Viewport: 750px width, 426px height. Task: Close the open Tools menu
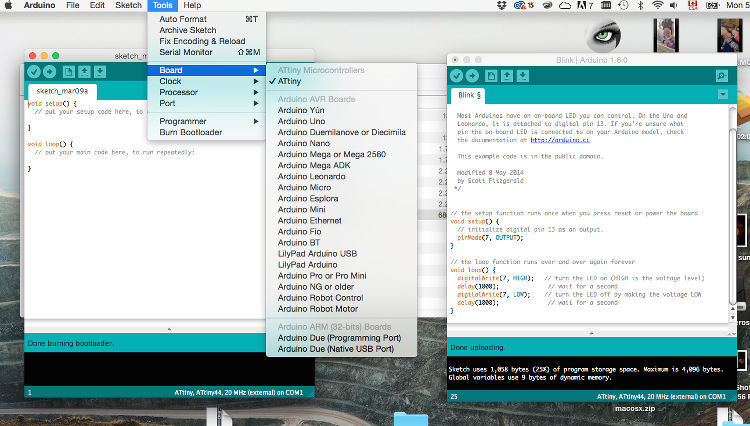(x=163, y=5)
